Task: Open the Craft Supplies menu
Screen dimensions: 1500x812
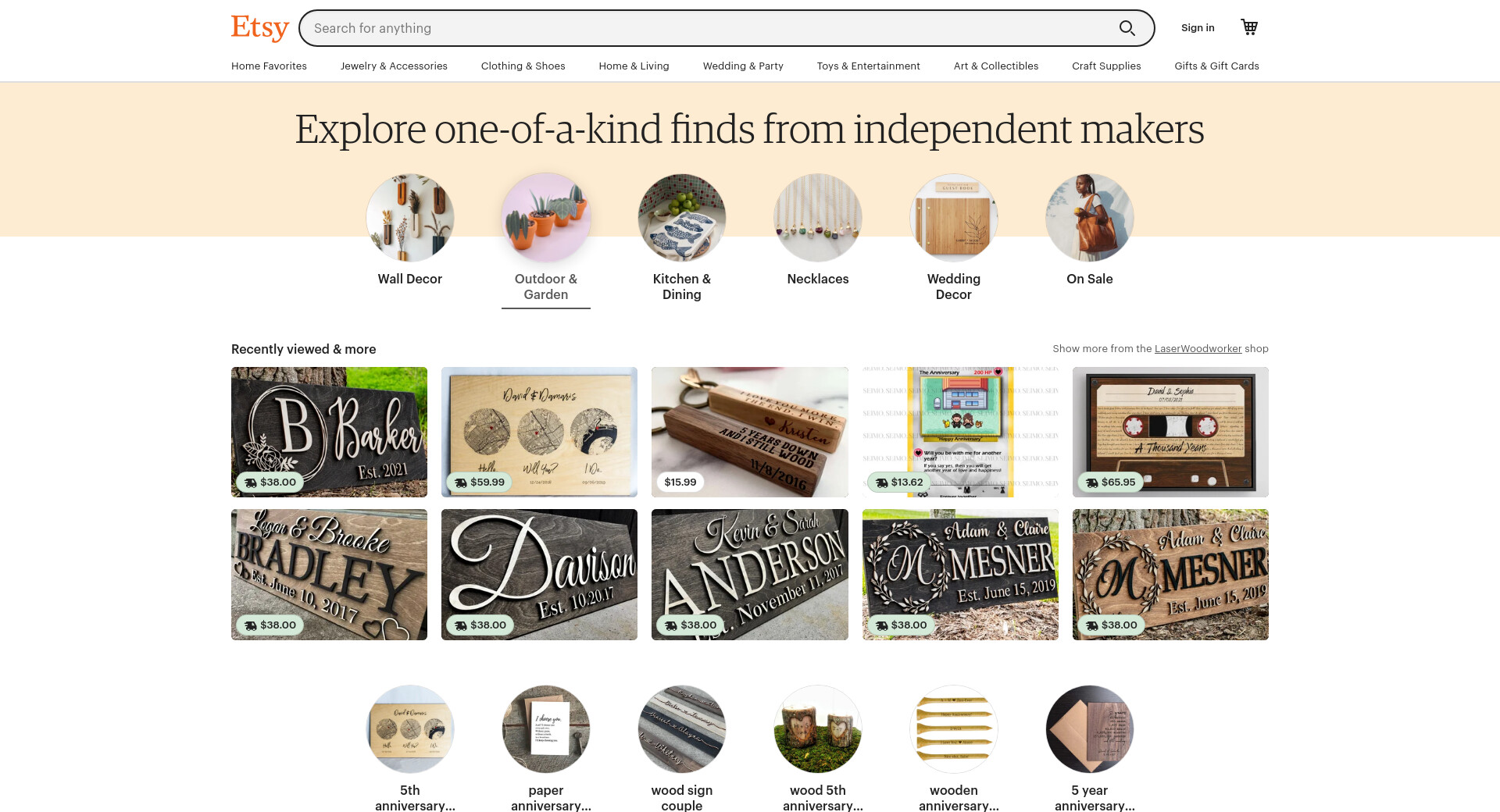Action: 1106,66
